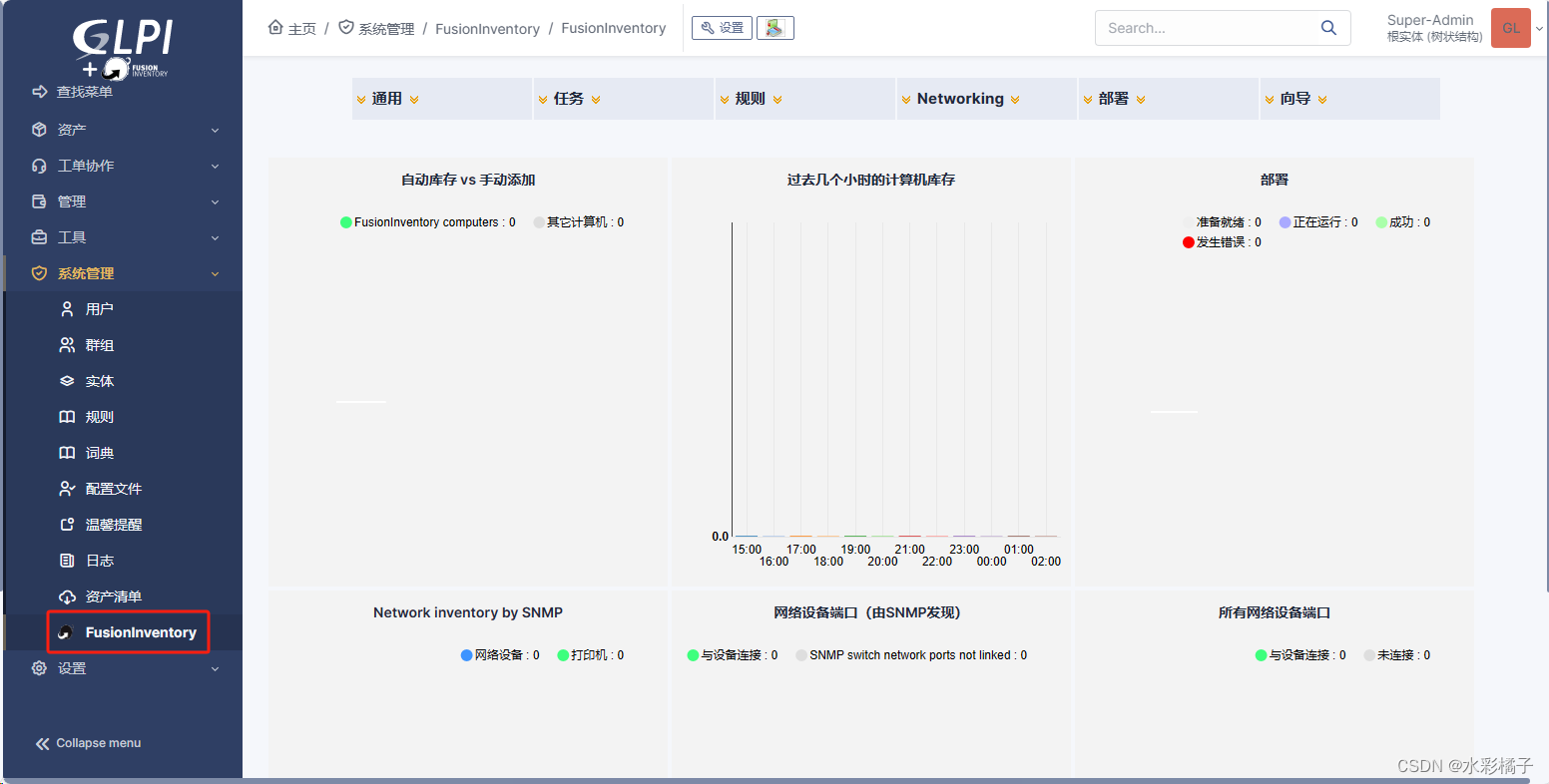1549x784 pixels.
Task: Click the GL user avatar
Action: (x=1511, y=28)
